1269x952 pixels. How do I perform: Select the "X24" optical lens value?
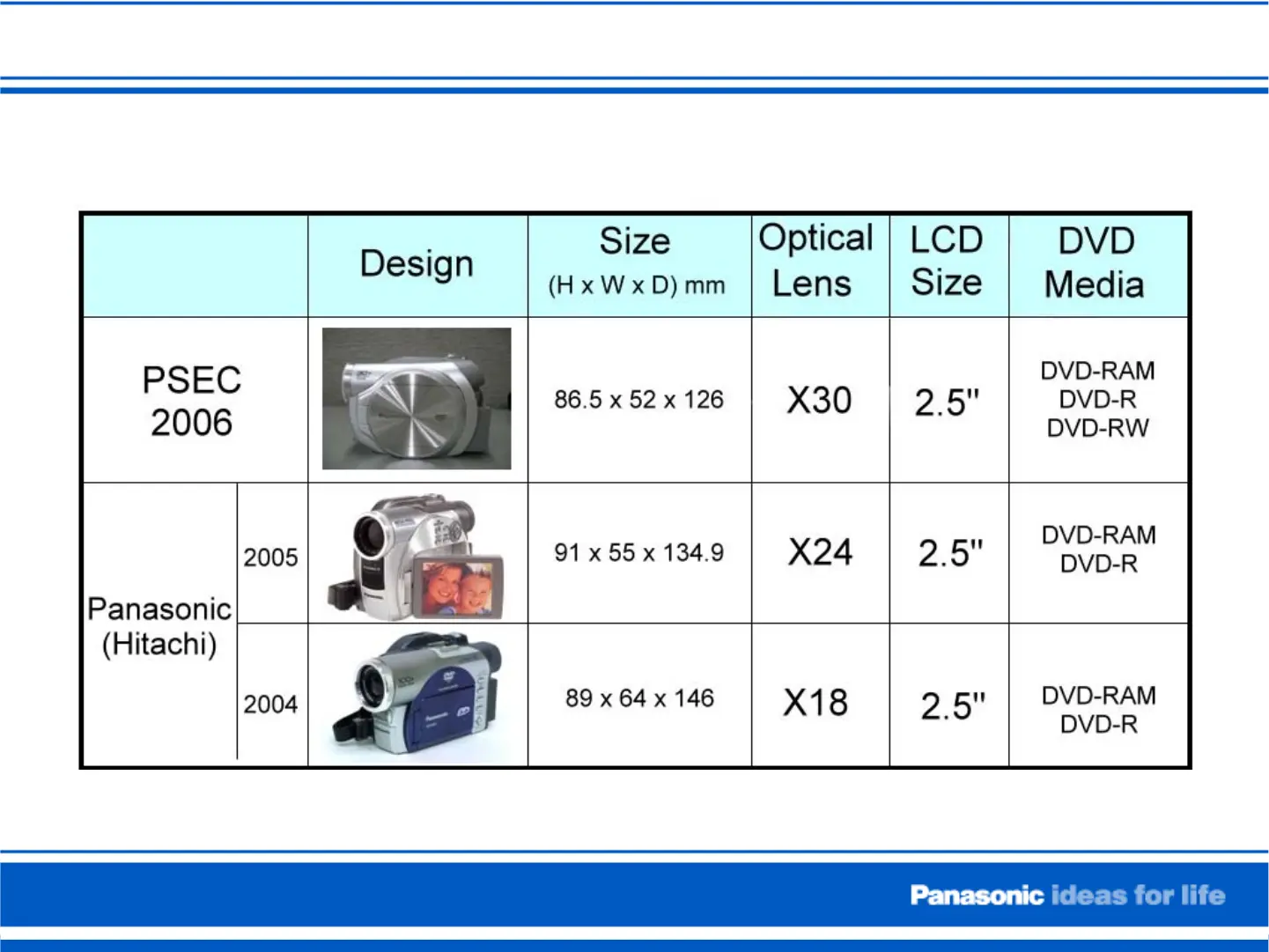[x=820, y=553]
